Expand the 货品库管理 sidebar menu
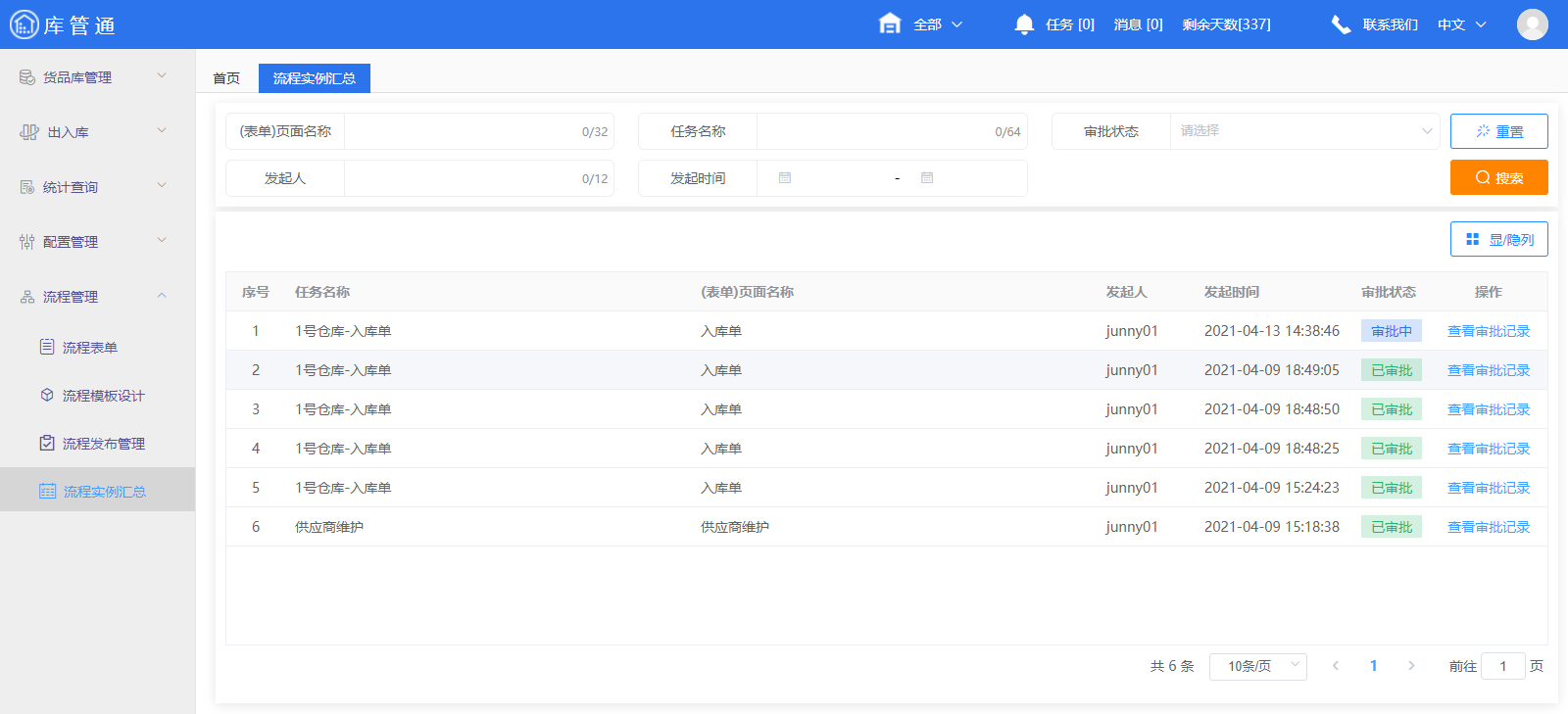Screen dimensions: 1568x714 (x=93, y=77)
